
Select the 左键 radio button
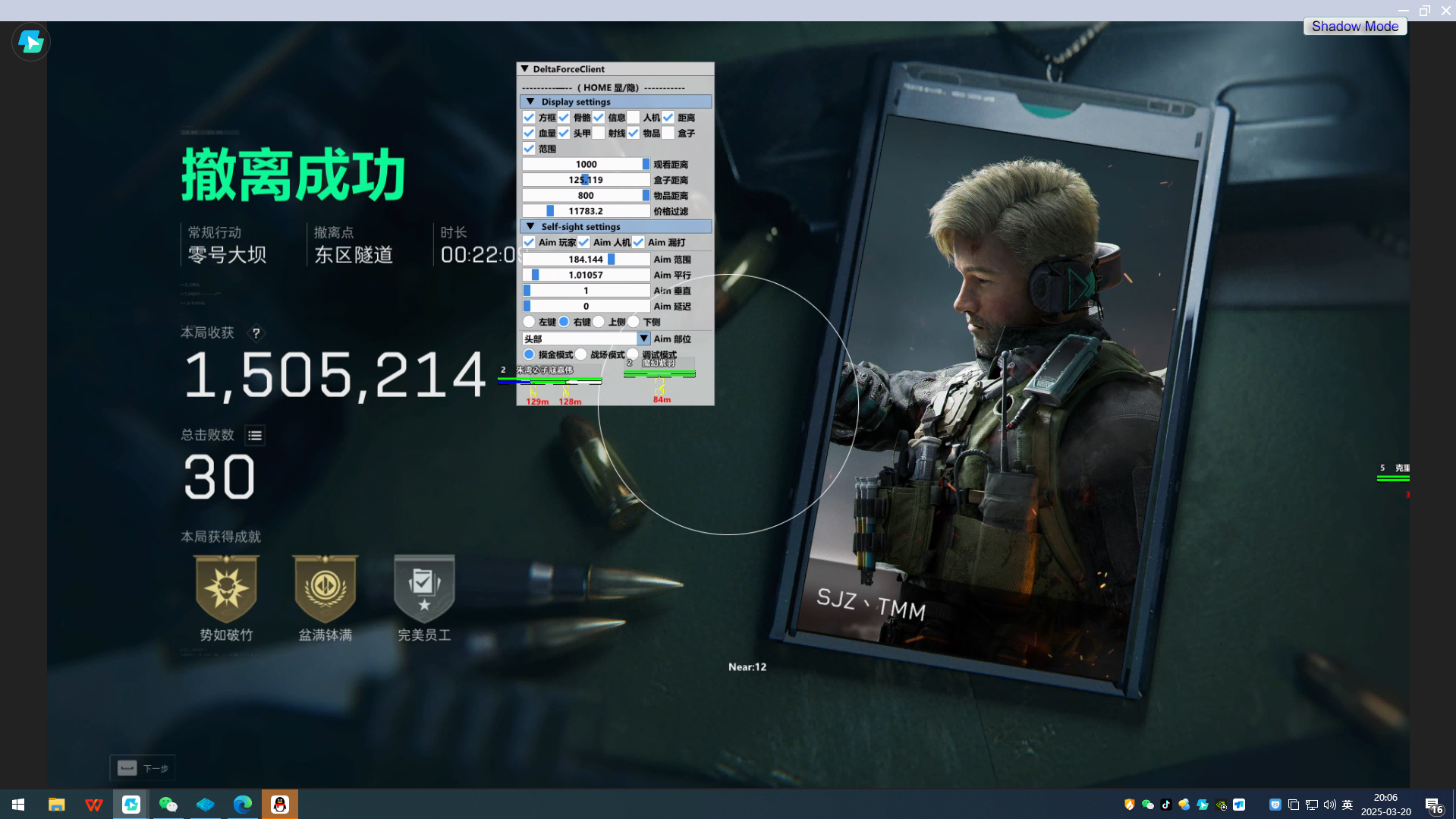(x=529, y=322)
